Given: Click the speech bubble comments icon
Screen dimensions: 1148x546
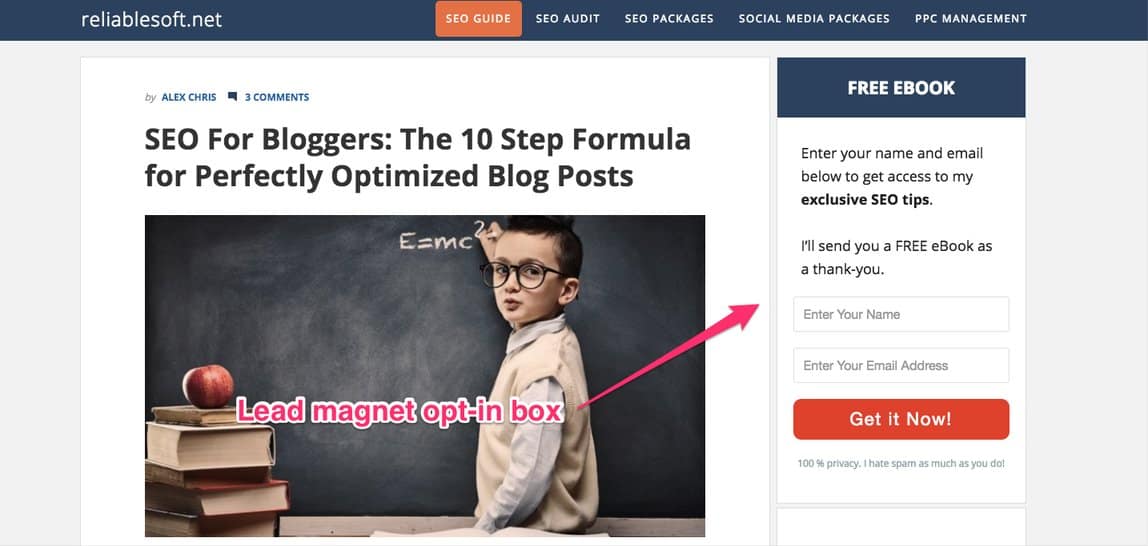Looking at the screenshot, I should [232, 97].
